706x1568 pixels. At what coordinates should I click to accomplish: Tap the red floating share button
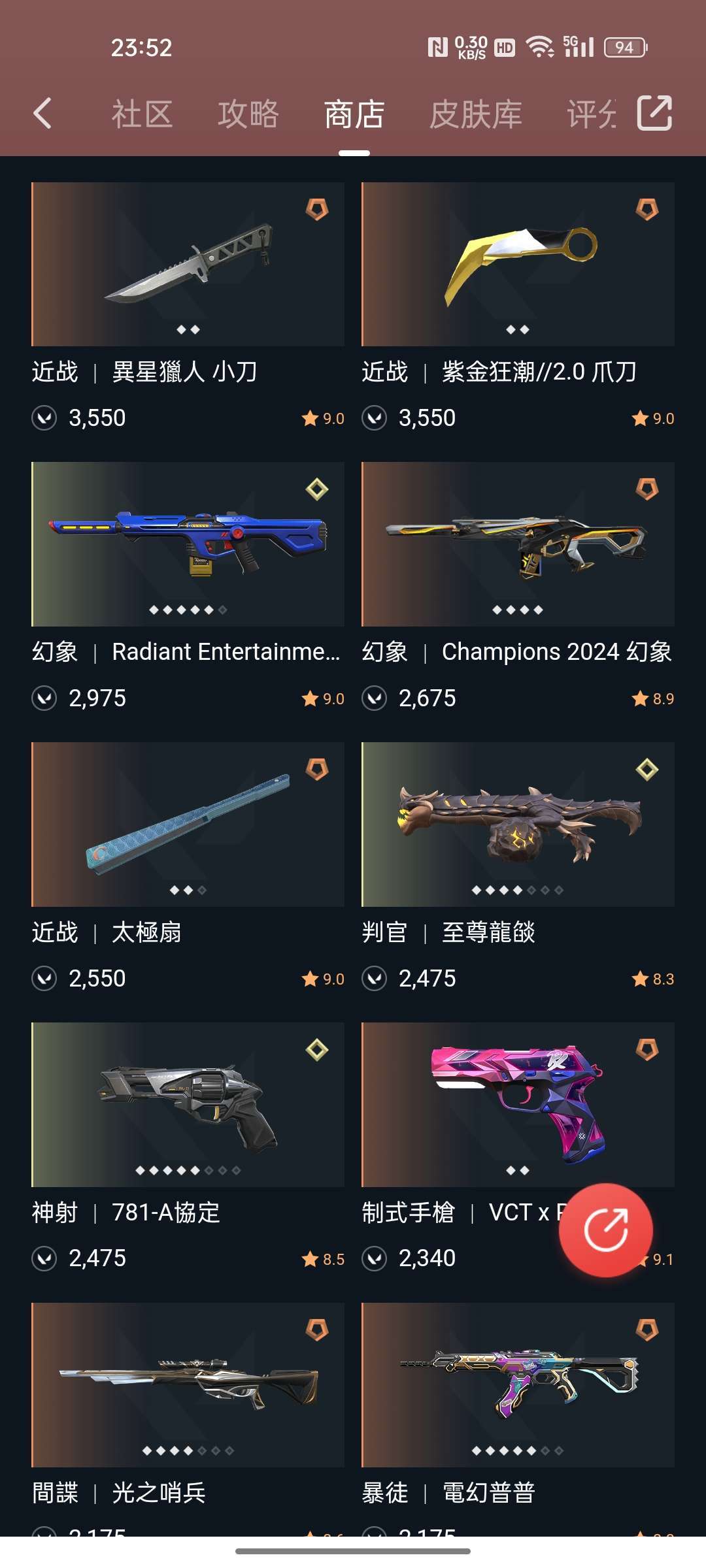click(605, 1230)
